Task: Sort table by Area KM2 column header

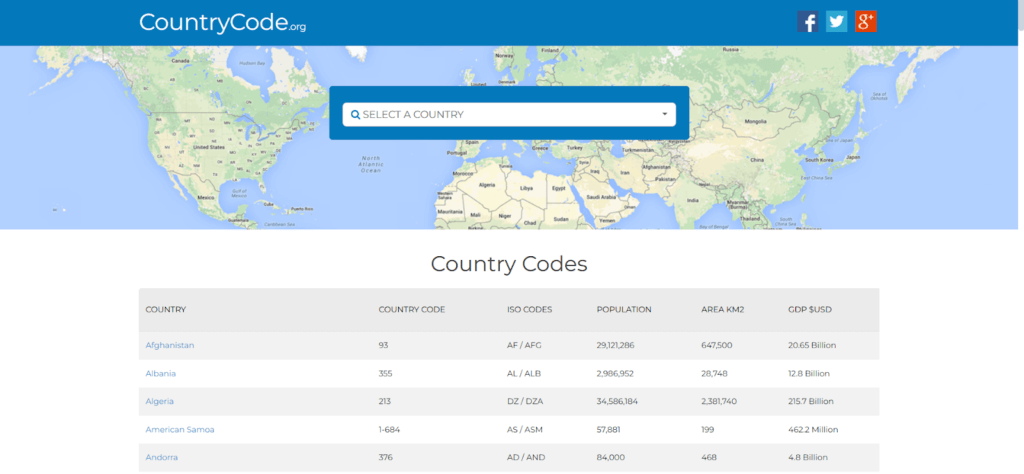Action: 725,310
